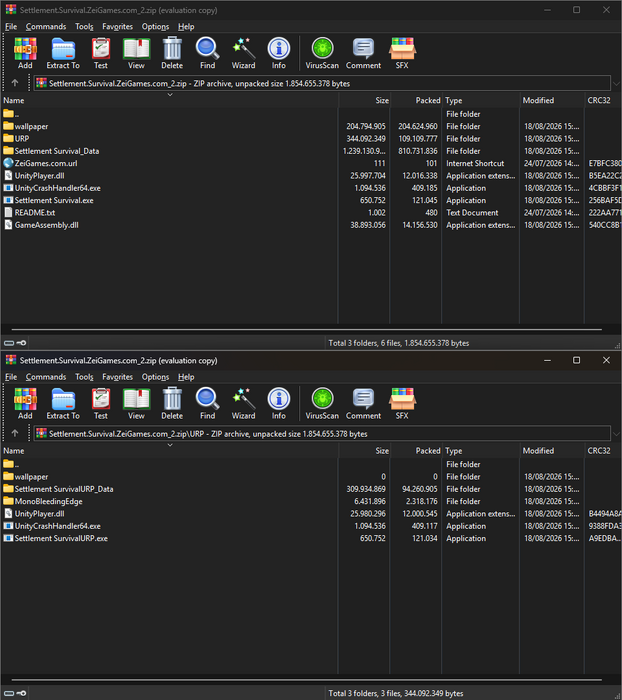Click Test icon in bottom window

[x=101, y=404]
